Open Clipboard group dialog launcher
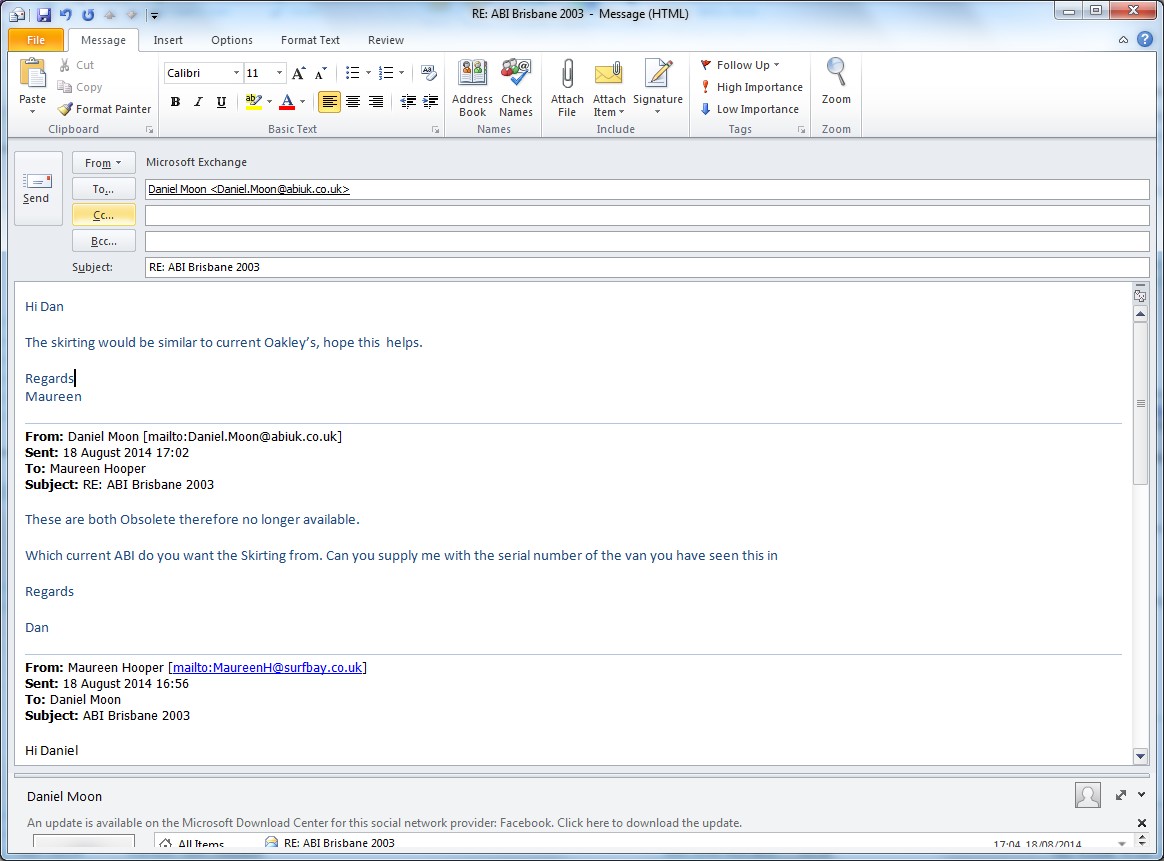Image resolution: width=1164 pixels, height=861 pixels. pyautogui.click(x=149, y=130)
